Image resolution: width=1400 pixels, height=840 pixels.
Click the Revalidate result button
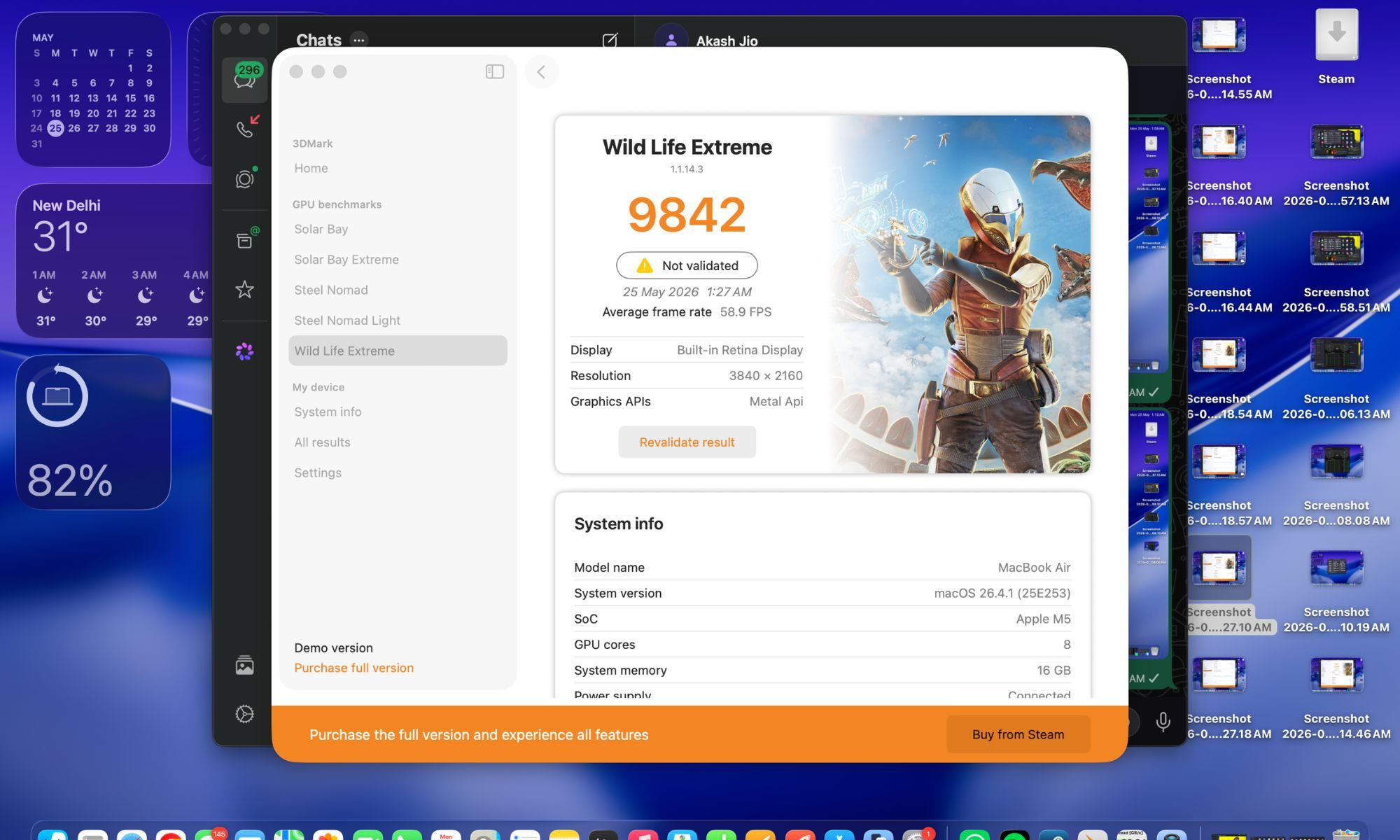687,442
